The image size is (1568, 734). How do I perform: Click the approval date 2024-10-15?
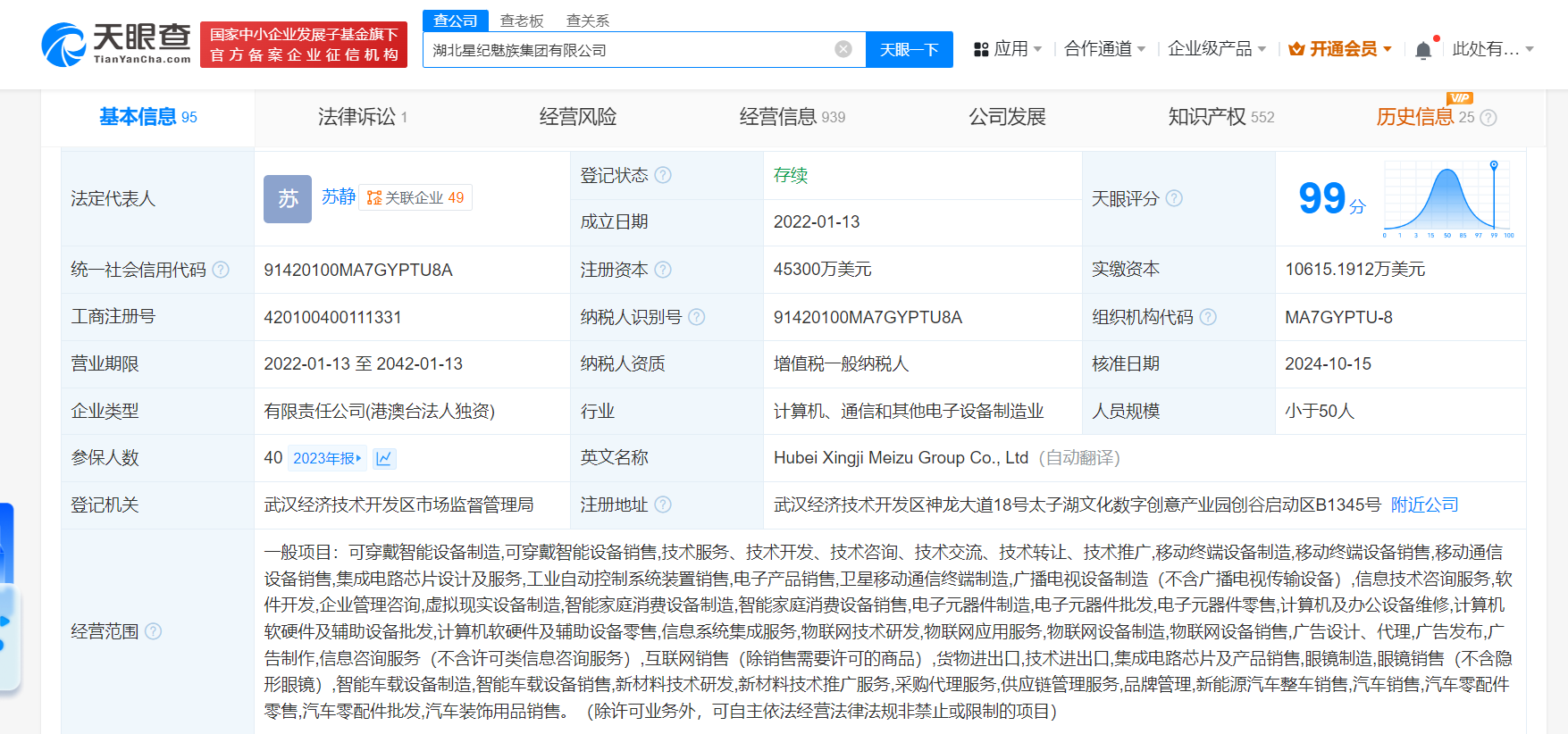[1328, 363]
